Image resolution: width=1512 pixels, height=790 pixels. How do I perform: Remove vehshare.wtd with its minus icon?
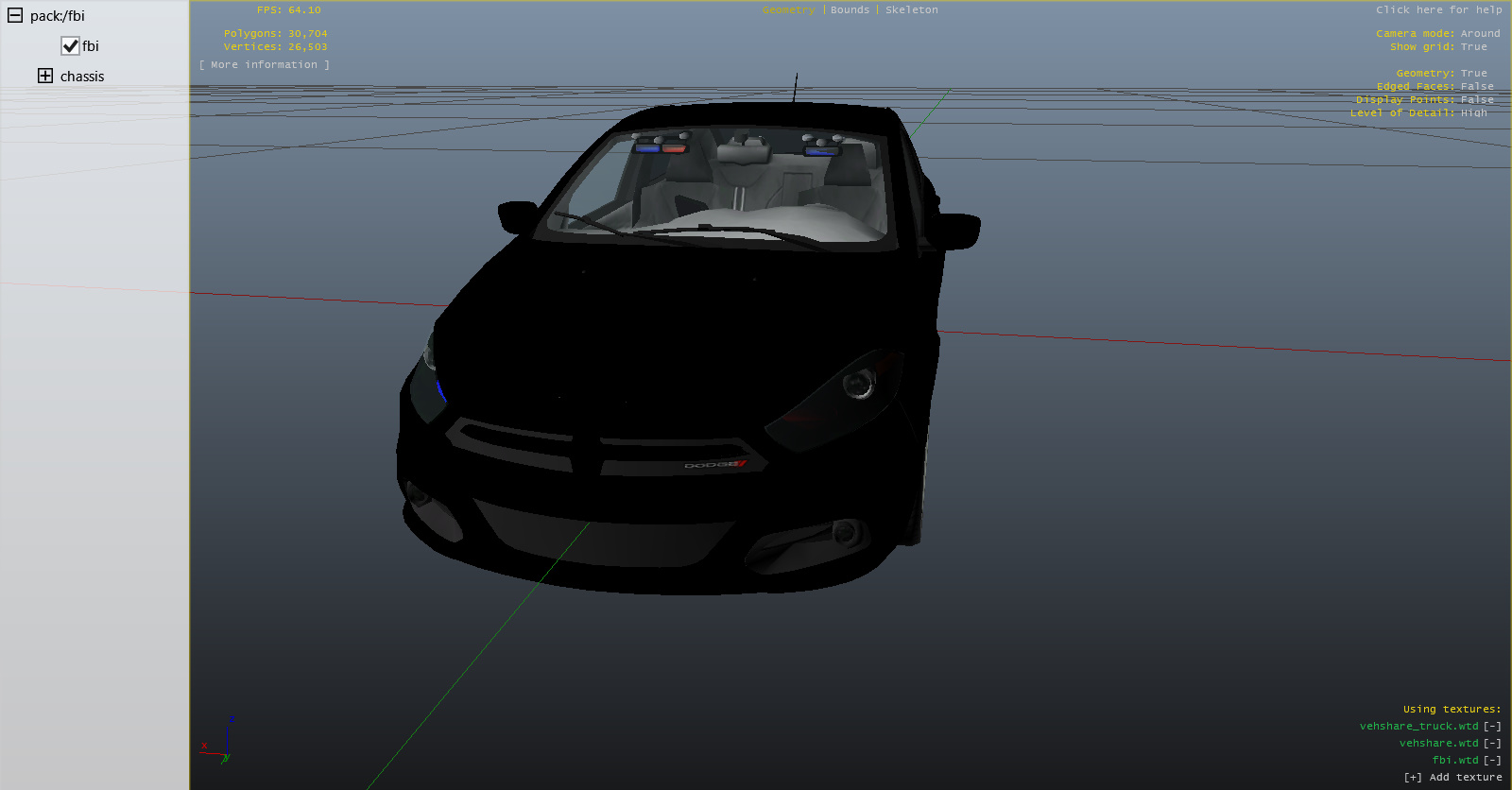click(1492, 744)
